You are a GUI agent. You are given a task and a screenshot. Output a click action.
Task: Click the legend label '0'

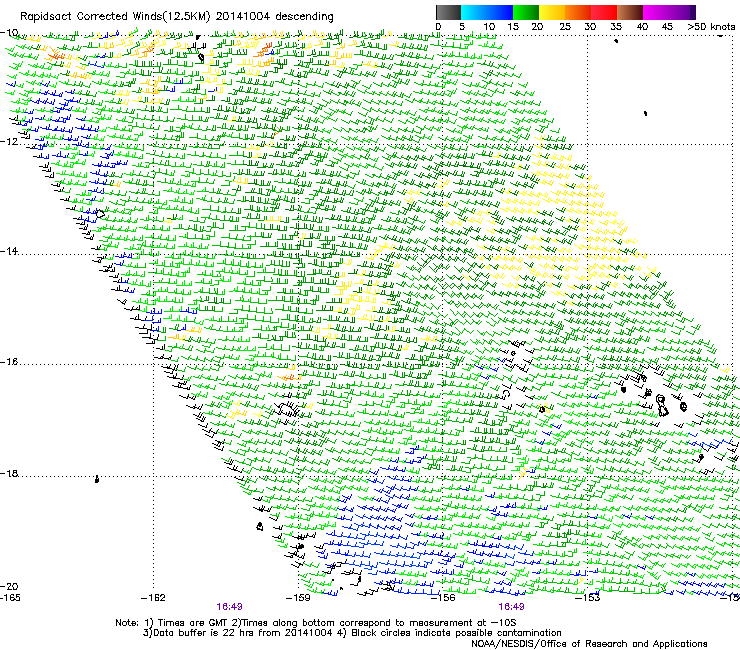coord(438,26)
